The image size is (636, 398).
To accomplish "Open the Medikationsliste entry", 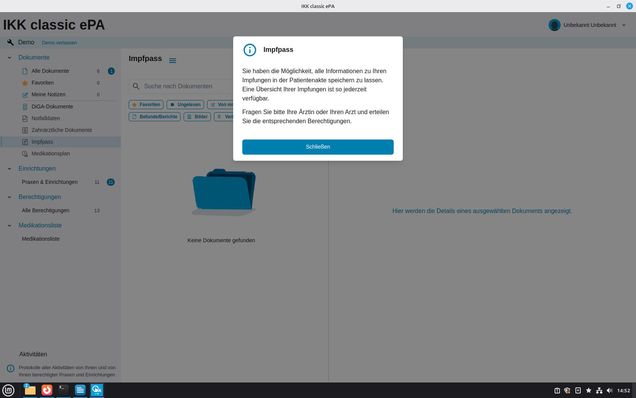I will pos(41,239).
